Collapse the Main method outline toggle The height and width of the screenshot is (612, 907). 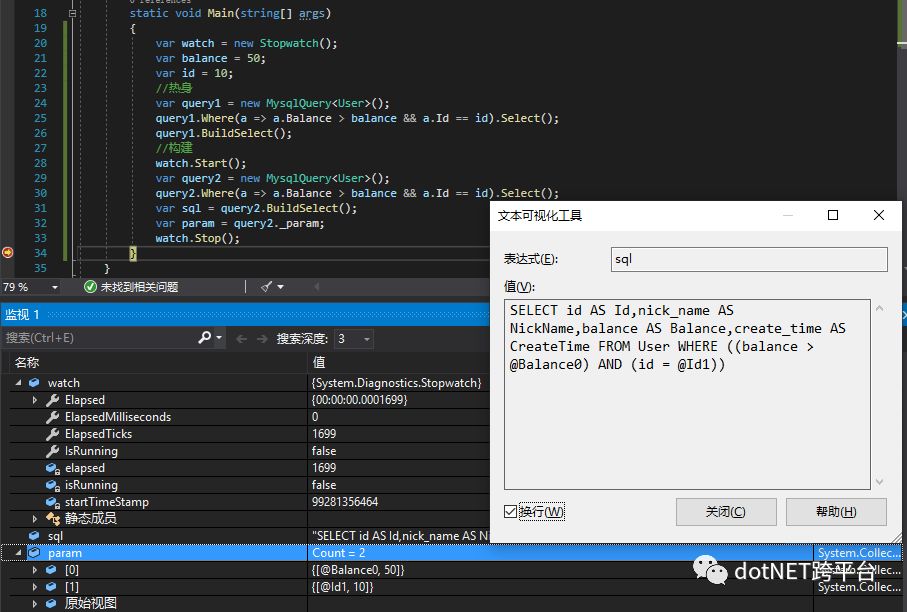point(72,13)
